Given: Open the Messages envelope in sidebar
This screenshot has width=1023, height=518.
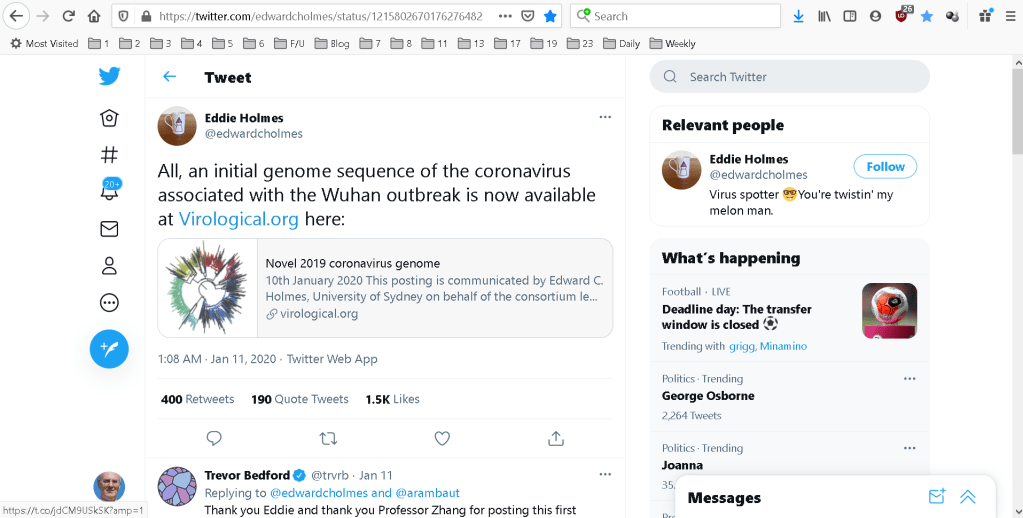Looking at the screenshot, I should (x=109, y=229).
